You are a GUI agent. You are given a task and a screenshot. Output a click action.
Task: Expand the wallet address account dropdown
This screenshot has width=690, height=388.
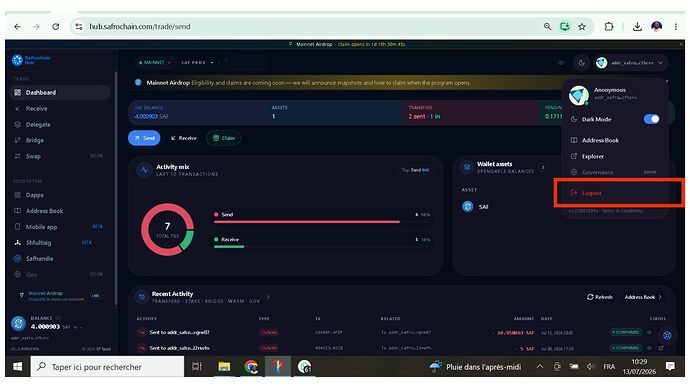pos(631,63)
